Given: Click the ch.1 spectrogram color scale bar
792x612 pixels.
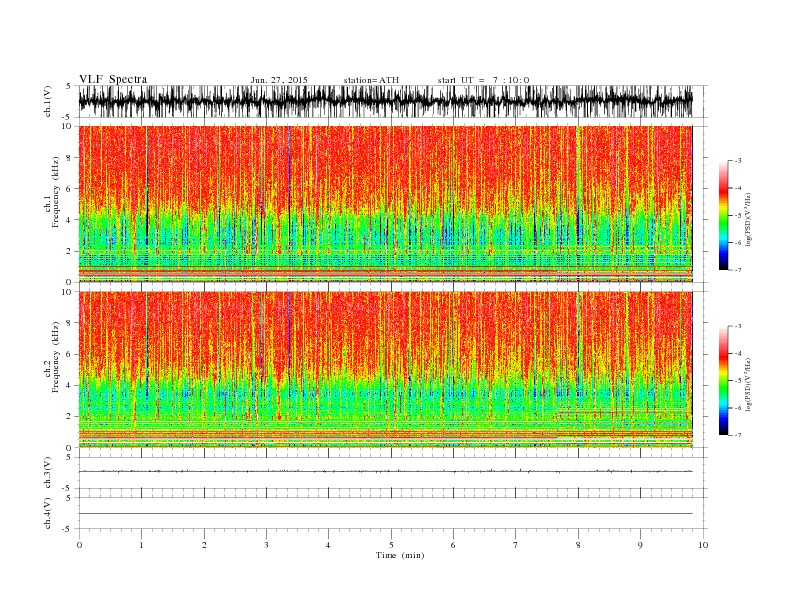Looking at the screenshot, I should point(723,215).
